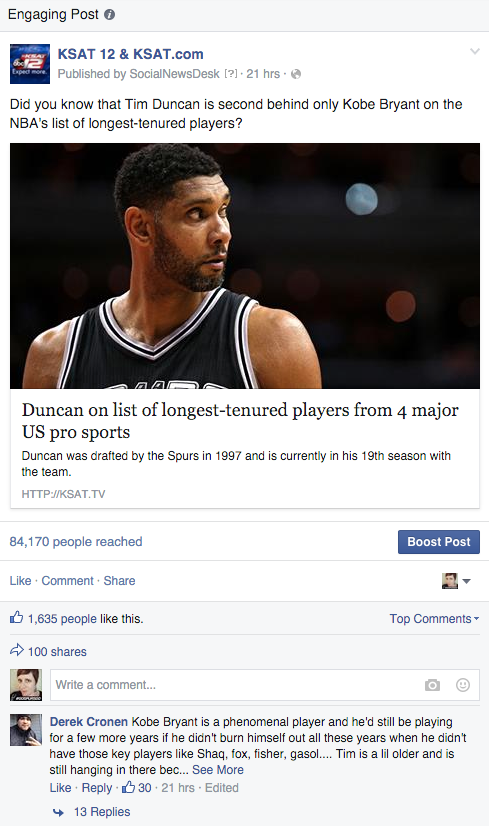The height and width of the screenshot is (826, 489).
Task: Open the emoji smiley picker
Action: (x=463, y=685)
